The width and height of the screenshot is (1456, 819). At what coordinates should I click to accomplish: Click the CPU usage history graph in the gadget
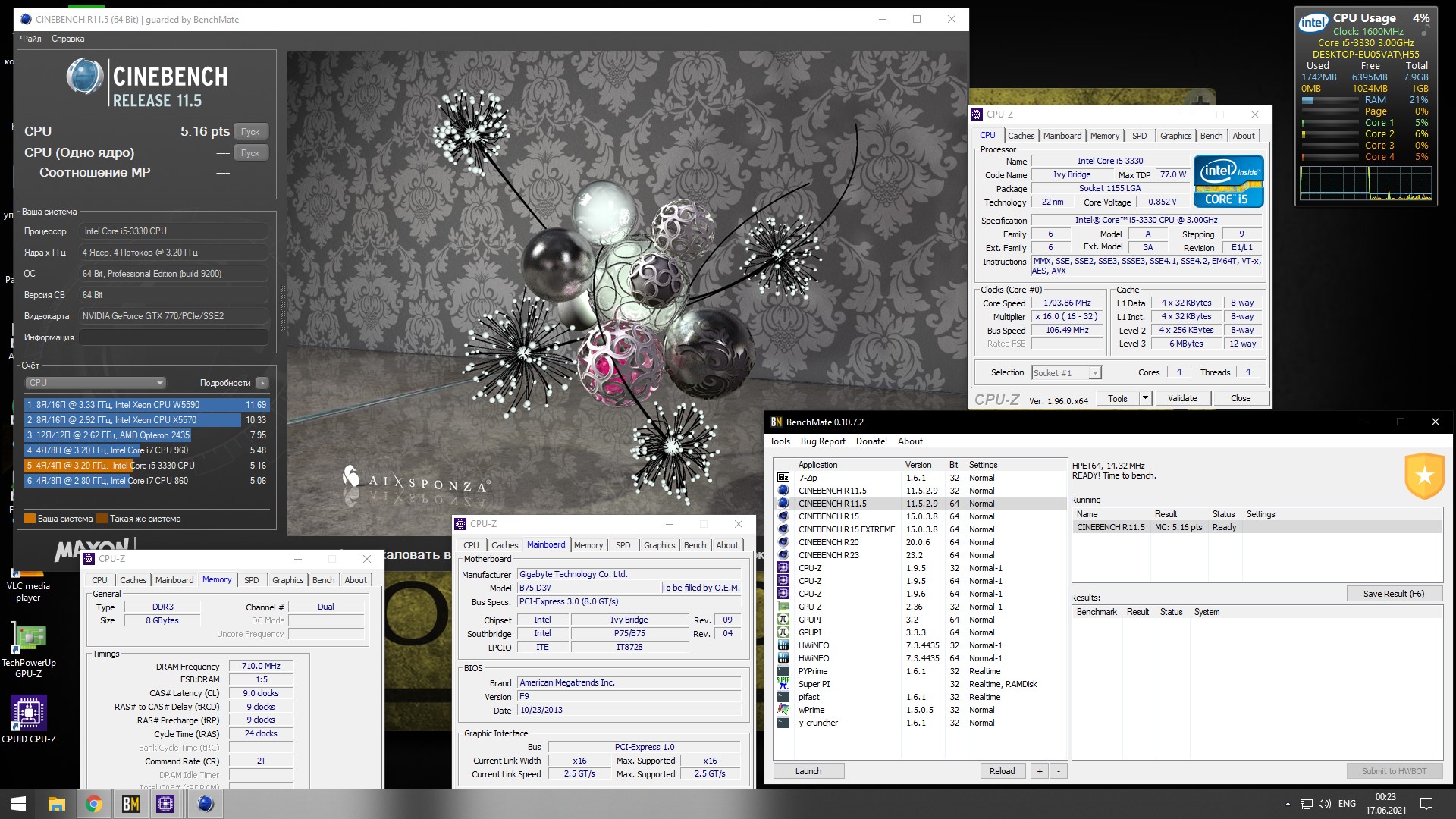click(x=1366, y=184)
